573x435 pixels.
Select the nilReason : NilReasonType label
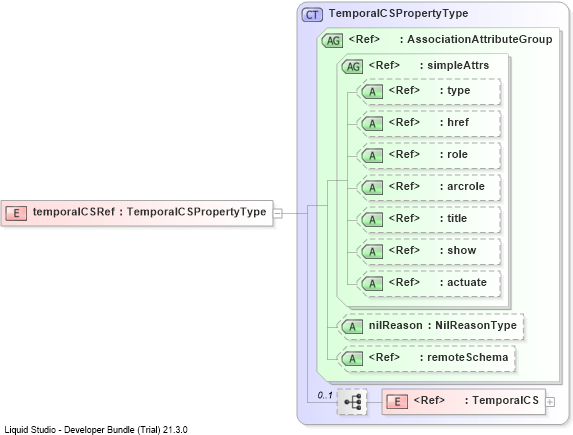pyautogui.click(x=443, y=325)
